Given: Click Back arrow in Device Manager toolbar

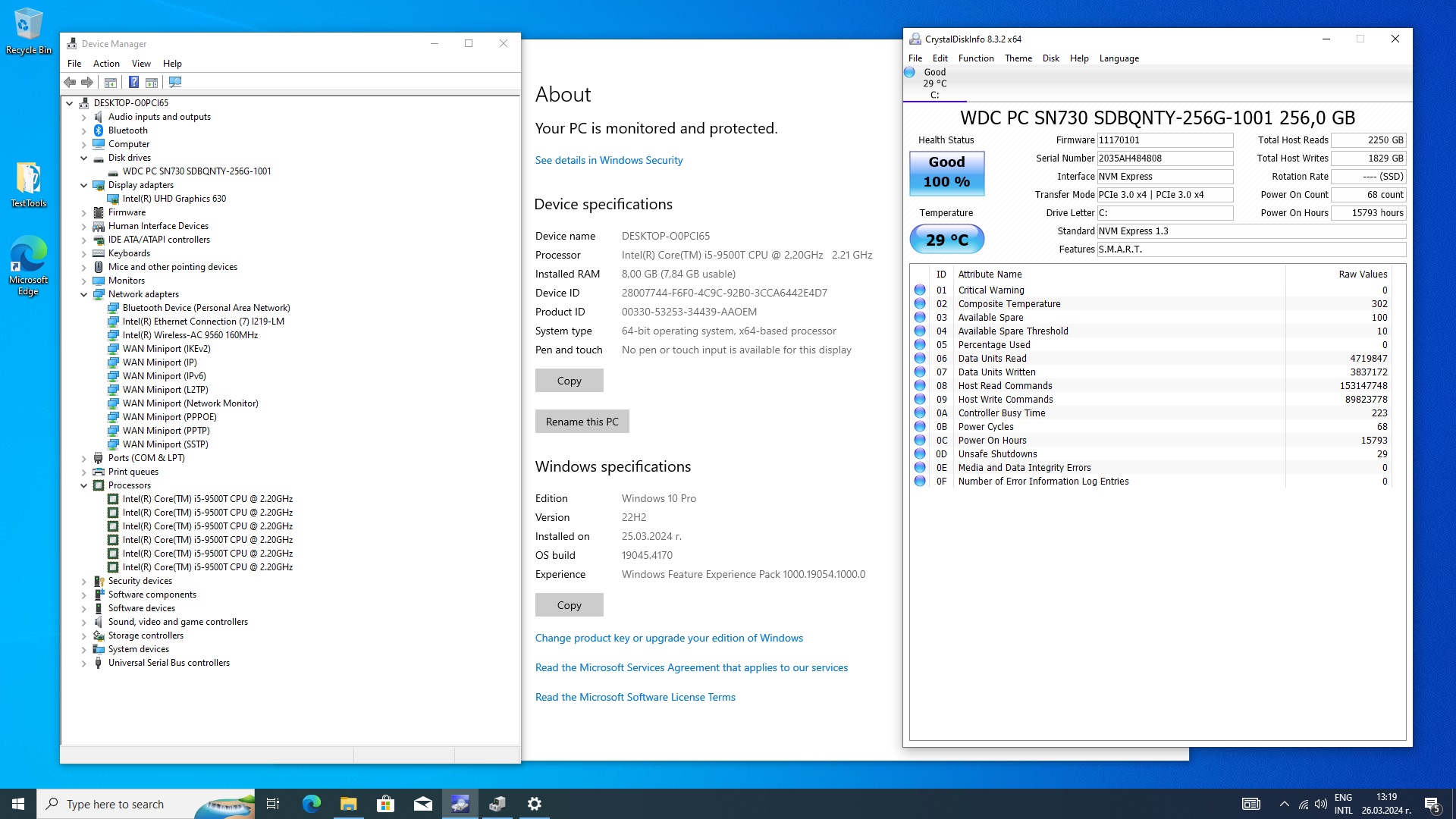Looking at the screenshot, I should coord(70,82).
